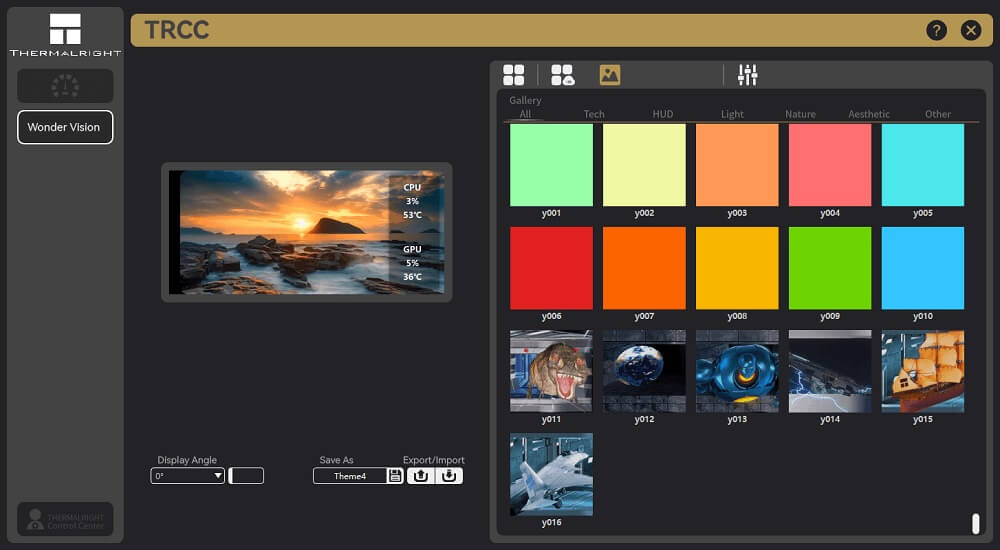Click the export theme icon
Screen dimensions: 1000x550
(x=421, y=476)
